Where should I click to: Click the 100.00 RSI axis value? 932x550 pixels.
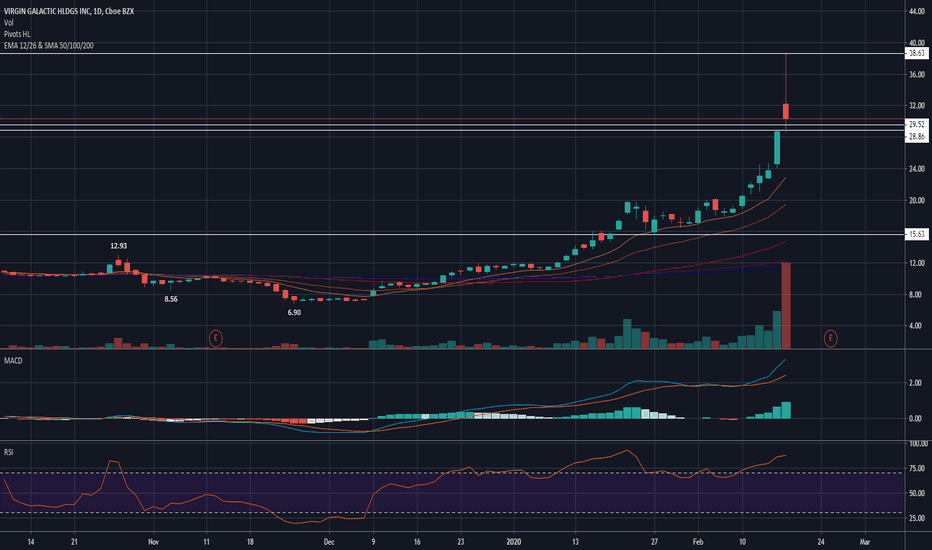pos(918,444)
